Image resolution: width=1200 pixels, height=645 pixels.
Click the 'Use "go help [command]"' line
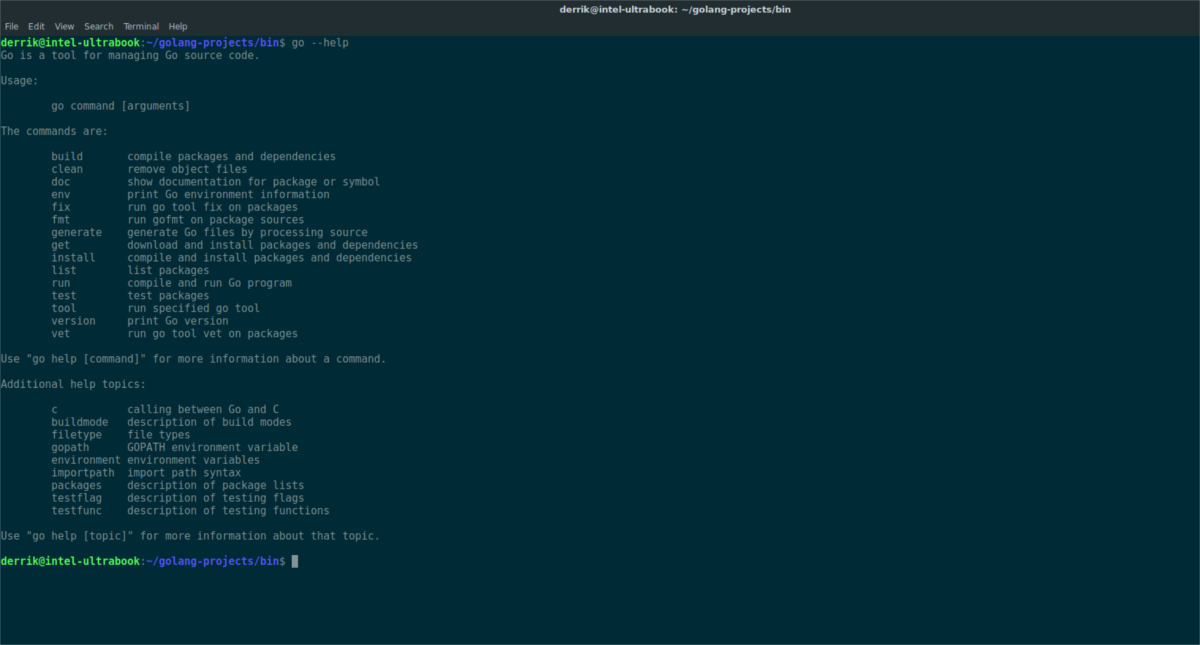pos(193,359)
